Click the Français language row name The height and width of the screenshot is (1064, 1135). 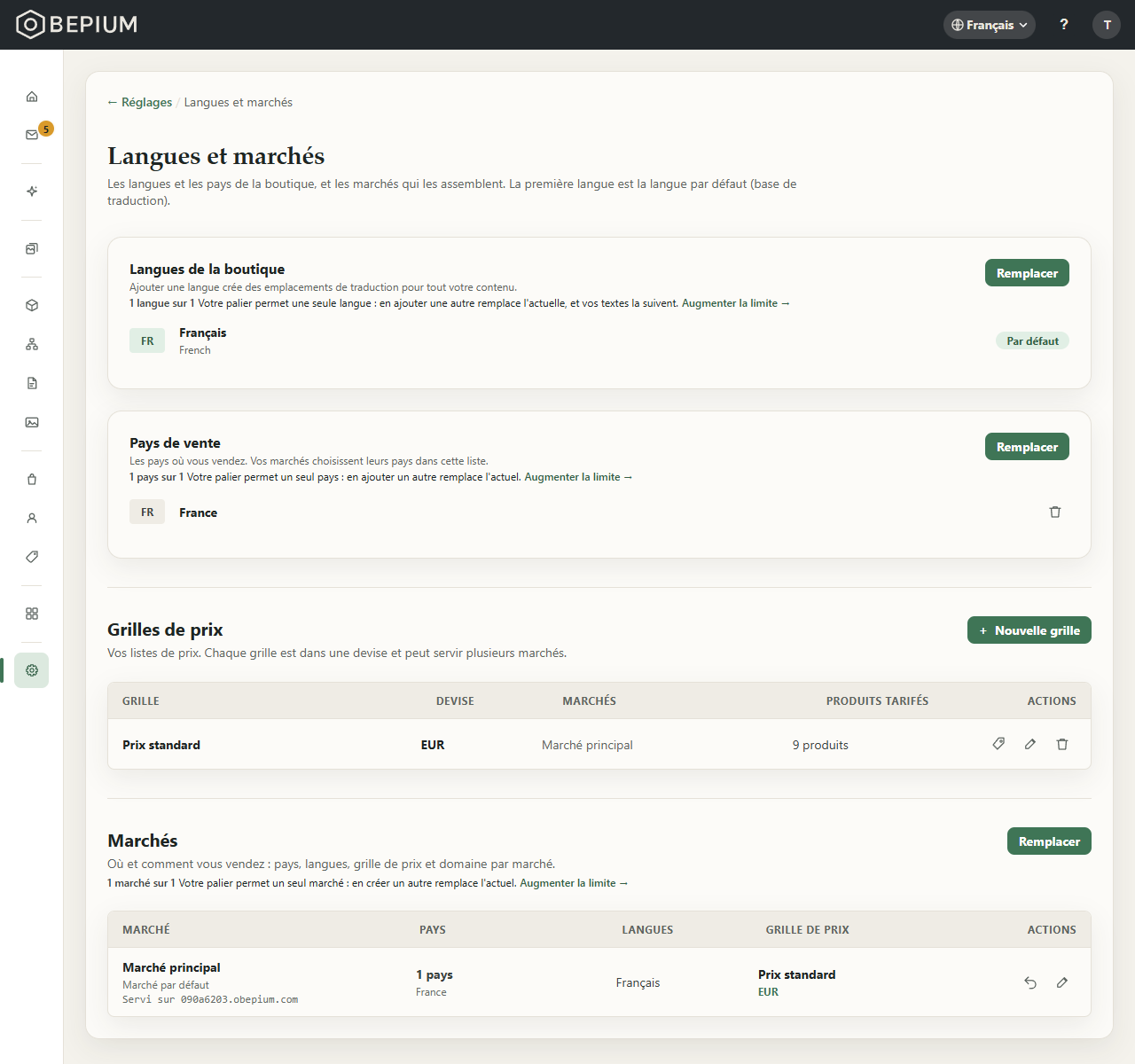click(x=202, y=332)
